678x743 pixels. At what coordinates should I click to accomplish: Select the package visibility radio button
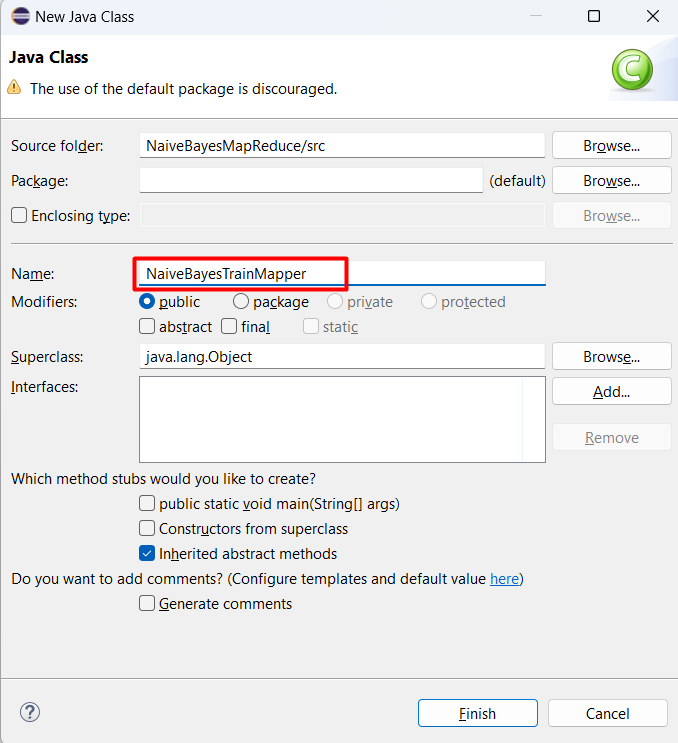[x=241, y=301]
